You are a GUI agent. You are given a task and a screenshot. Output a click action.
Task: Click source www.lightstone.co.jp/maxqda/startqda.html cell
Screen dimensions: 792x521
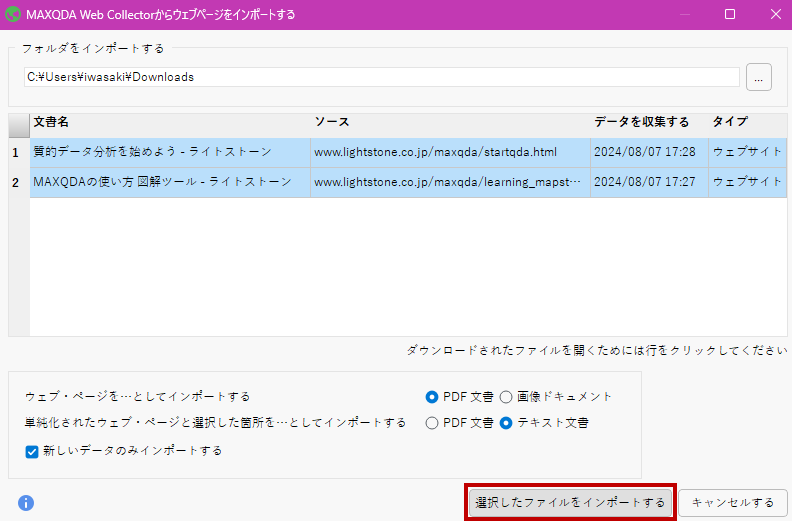(x=451, y=152)
